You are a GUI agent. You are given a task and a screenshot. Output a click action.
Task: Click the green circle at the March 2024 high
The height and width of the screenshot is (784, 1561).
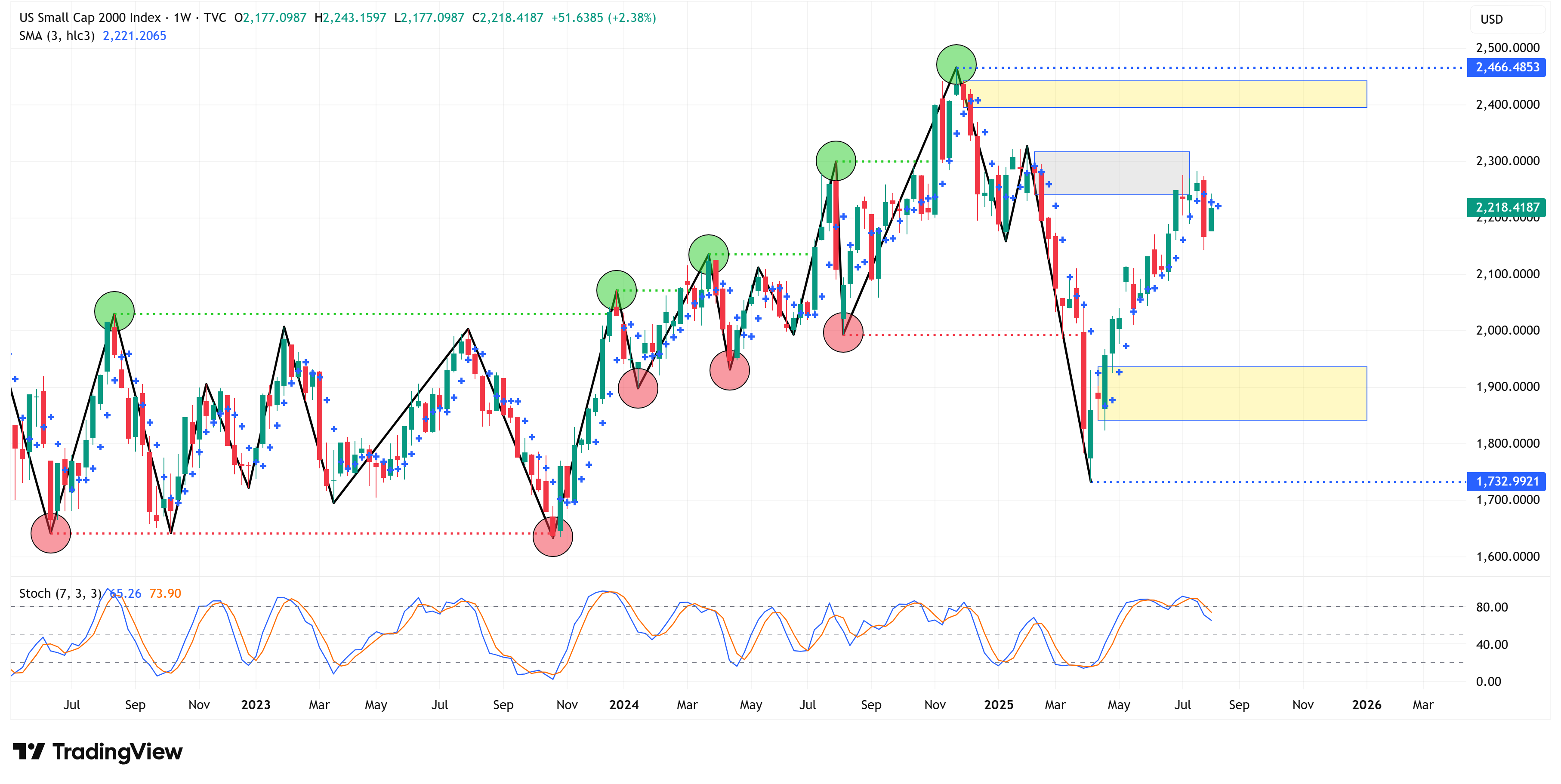tap(708, 255)
